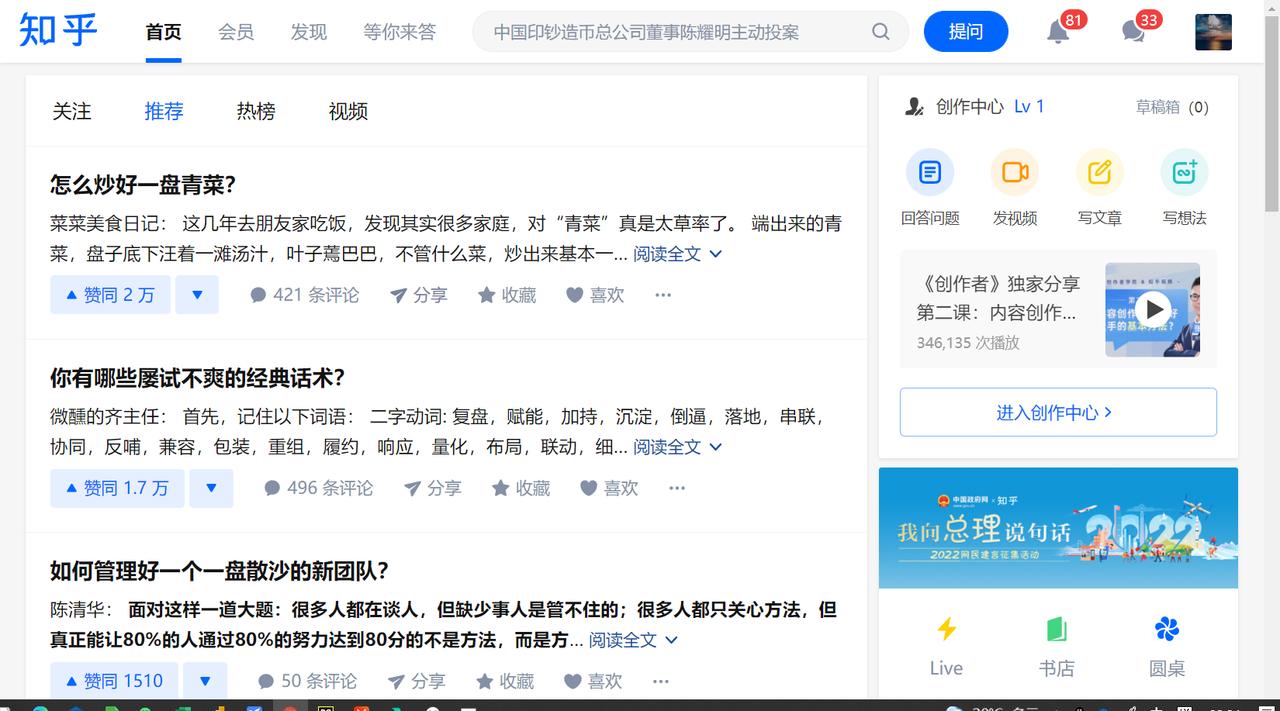Click the blue 提问 button
Screen dimensions: 1280x711
click(x=965, y=31)
